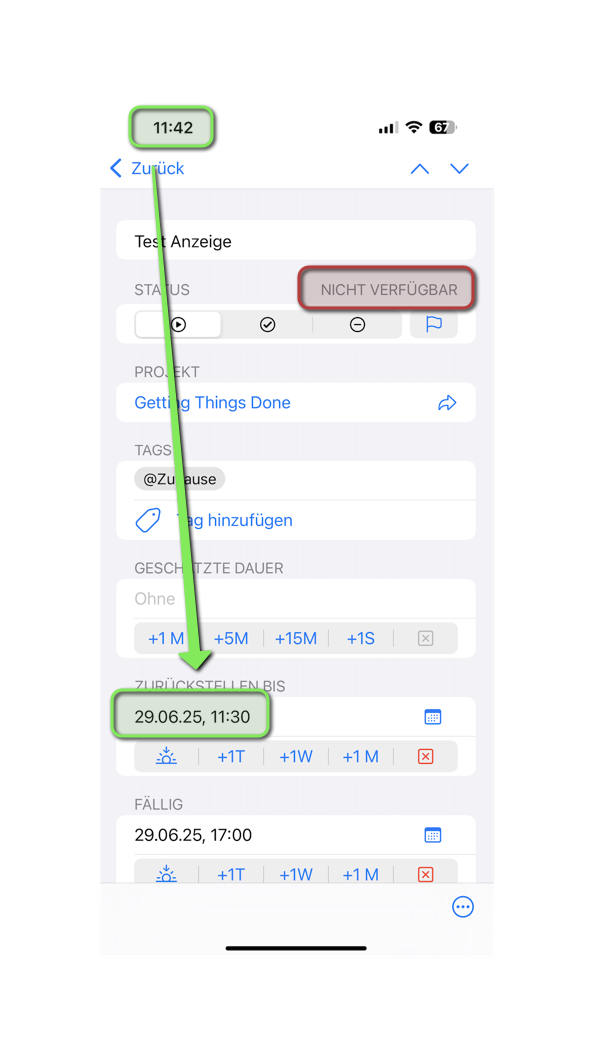
Task: Edit the task title Test Anzeige
Action: coord(296,240)
